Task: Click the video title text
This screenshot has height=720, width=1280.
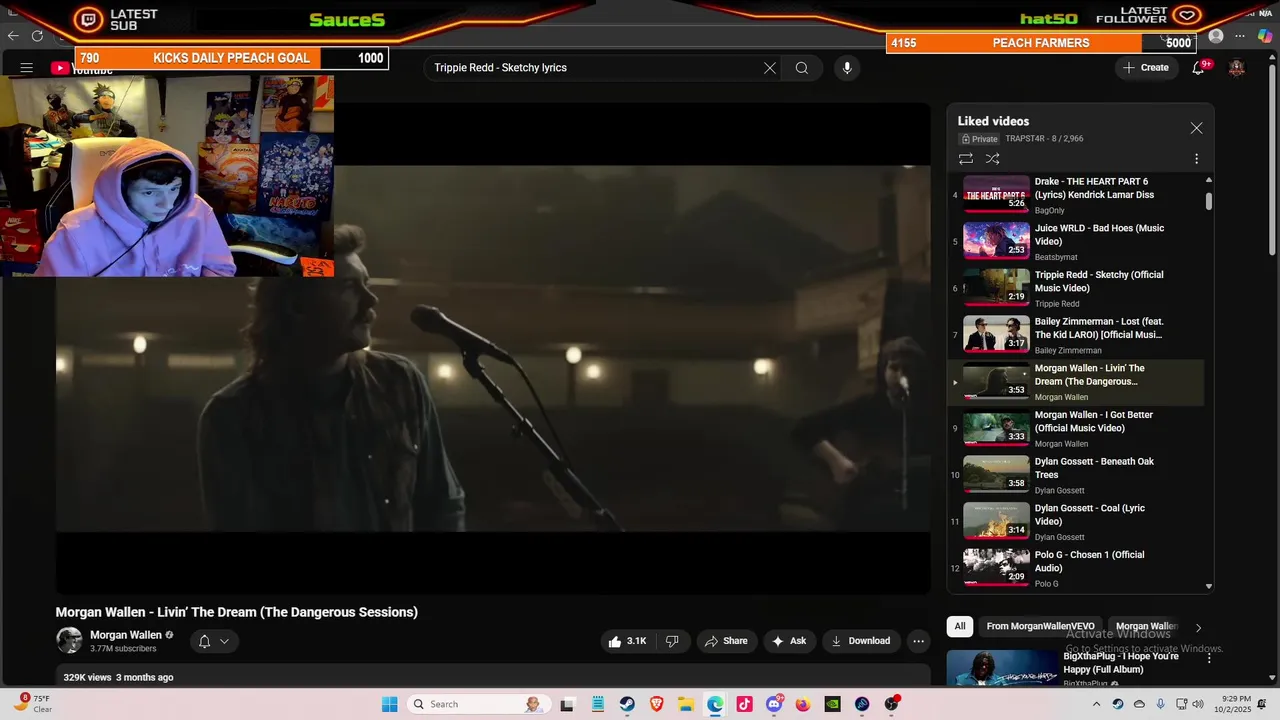Action: [x=236, y=612]
